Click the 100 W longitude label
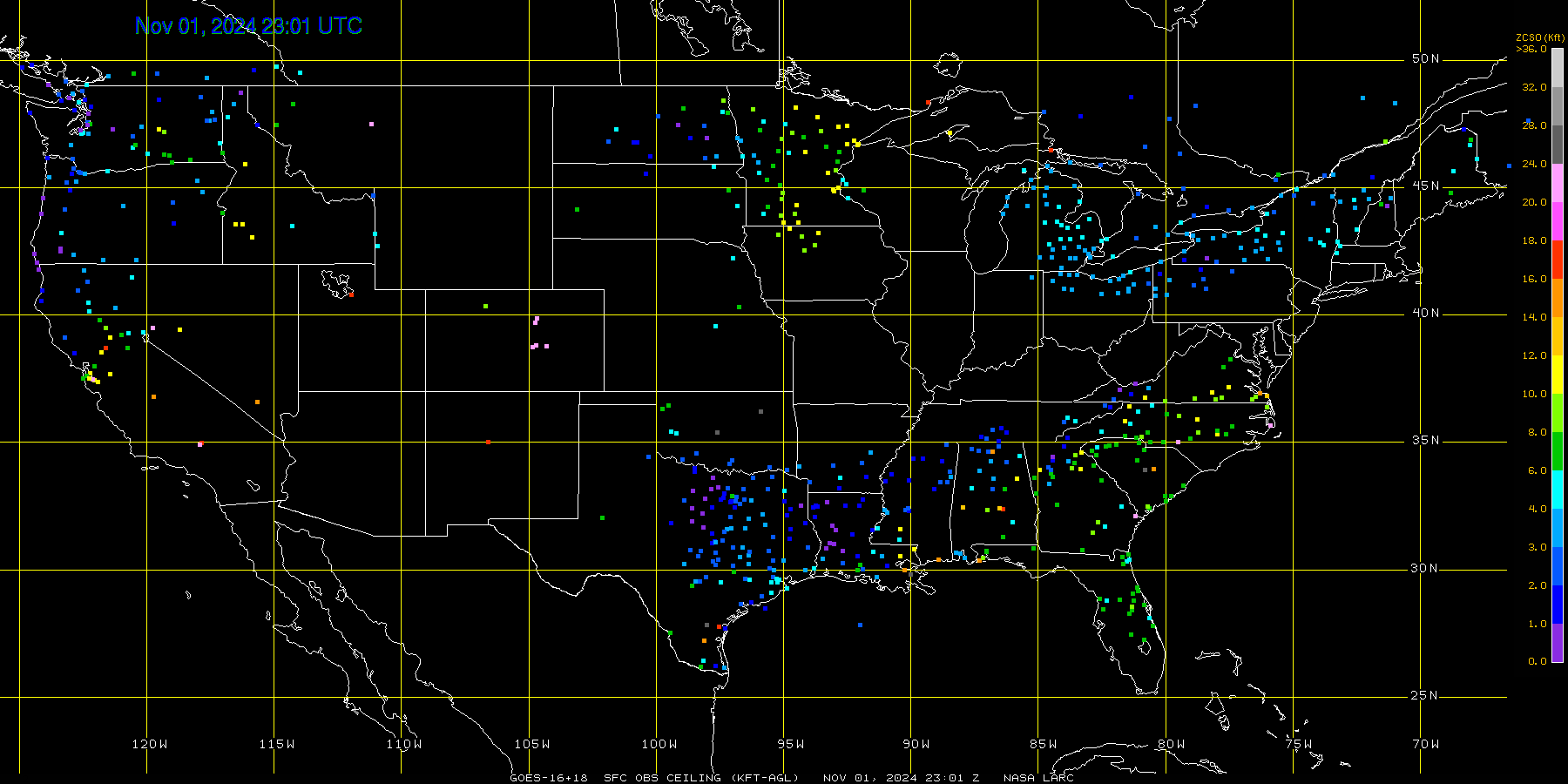The width and height of the screenshot is (1568, 784). 659,744
